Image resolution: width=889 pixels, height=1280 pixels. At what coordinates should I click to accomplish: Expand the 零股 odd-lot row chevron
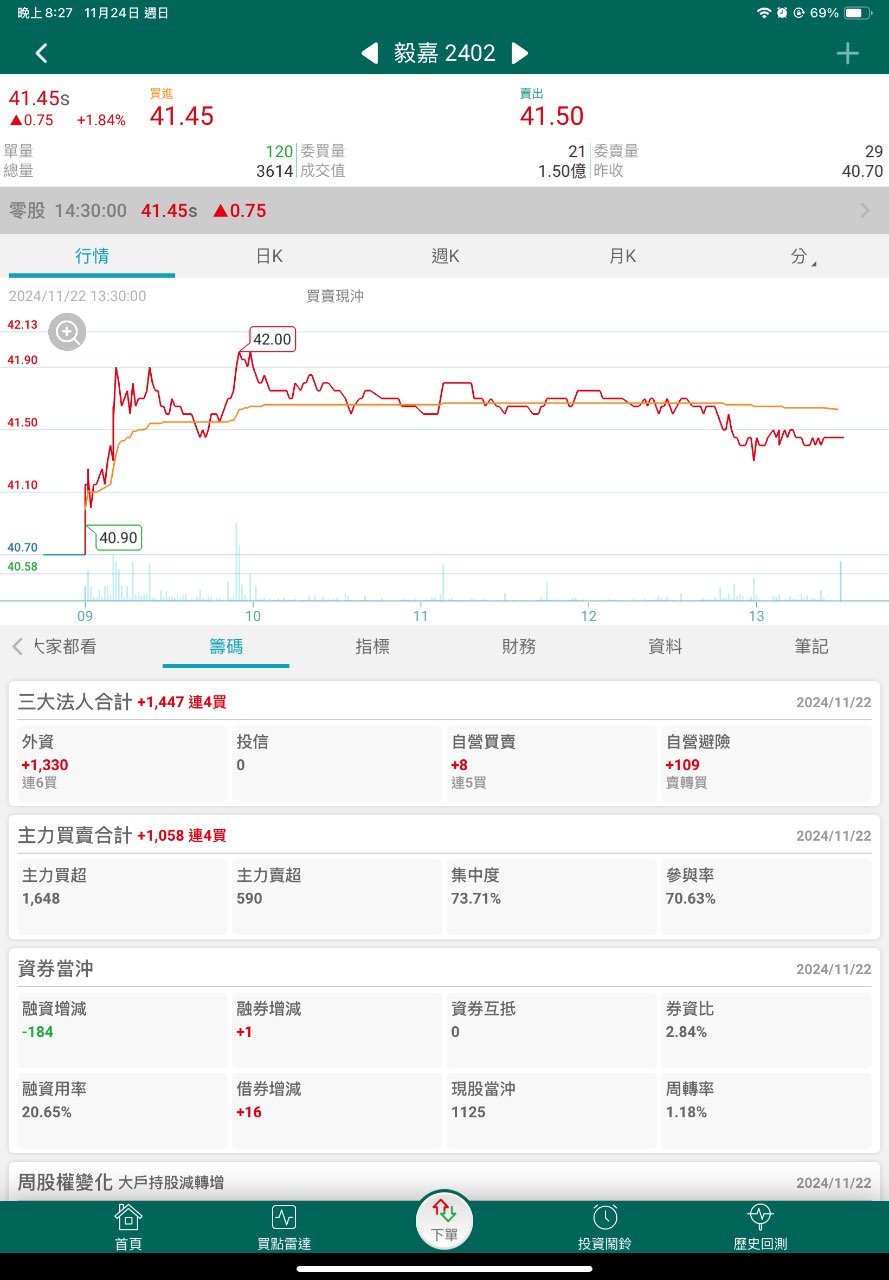865,210
